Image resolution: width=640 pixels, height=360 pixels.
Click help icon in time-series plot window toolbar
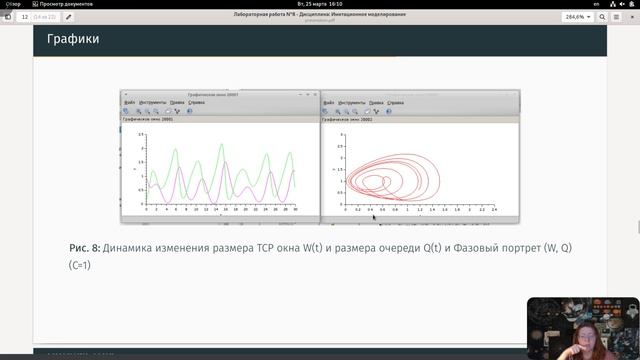tap(190, 111)
